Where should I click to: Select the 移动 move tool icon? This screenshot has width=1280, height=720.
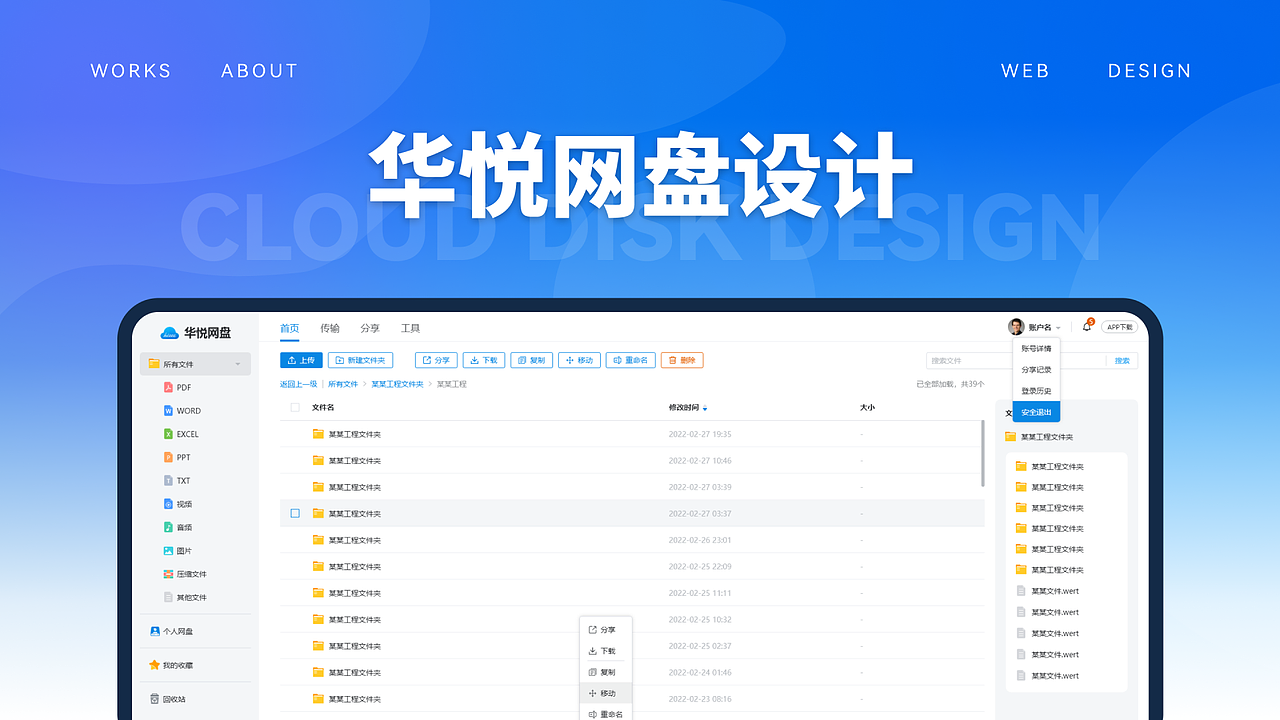coord(569,359)
